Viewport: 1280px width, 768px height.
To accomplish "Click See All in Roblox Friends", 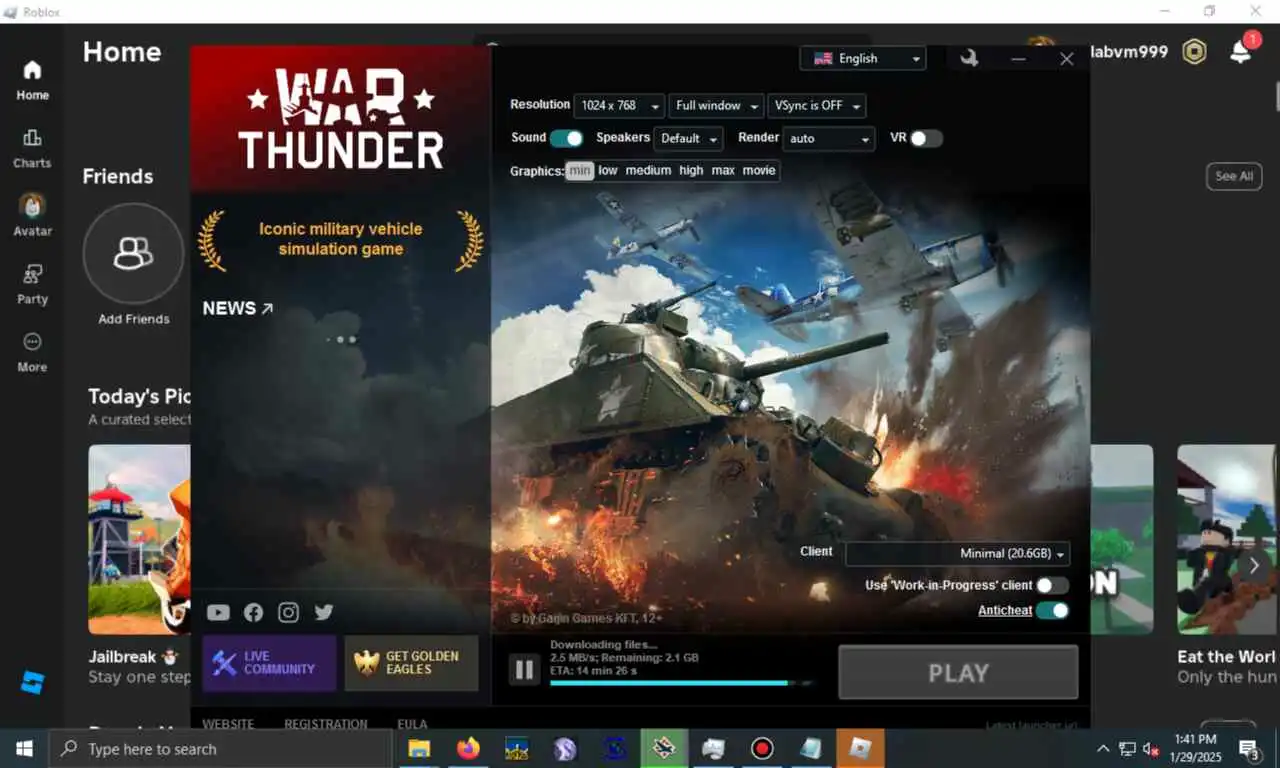I will pos(1234,176).
